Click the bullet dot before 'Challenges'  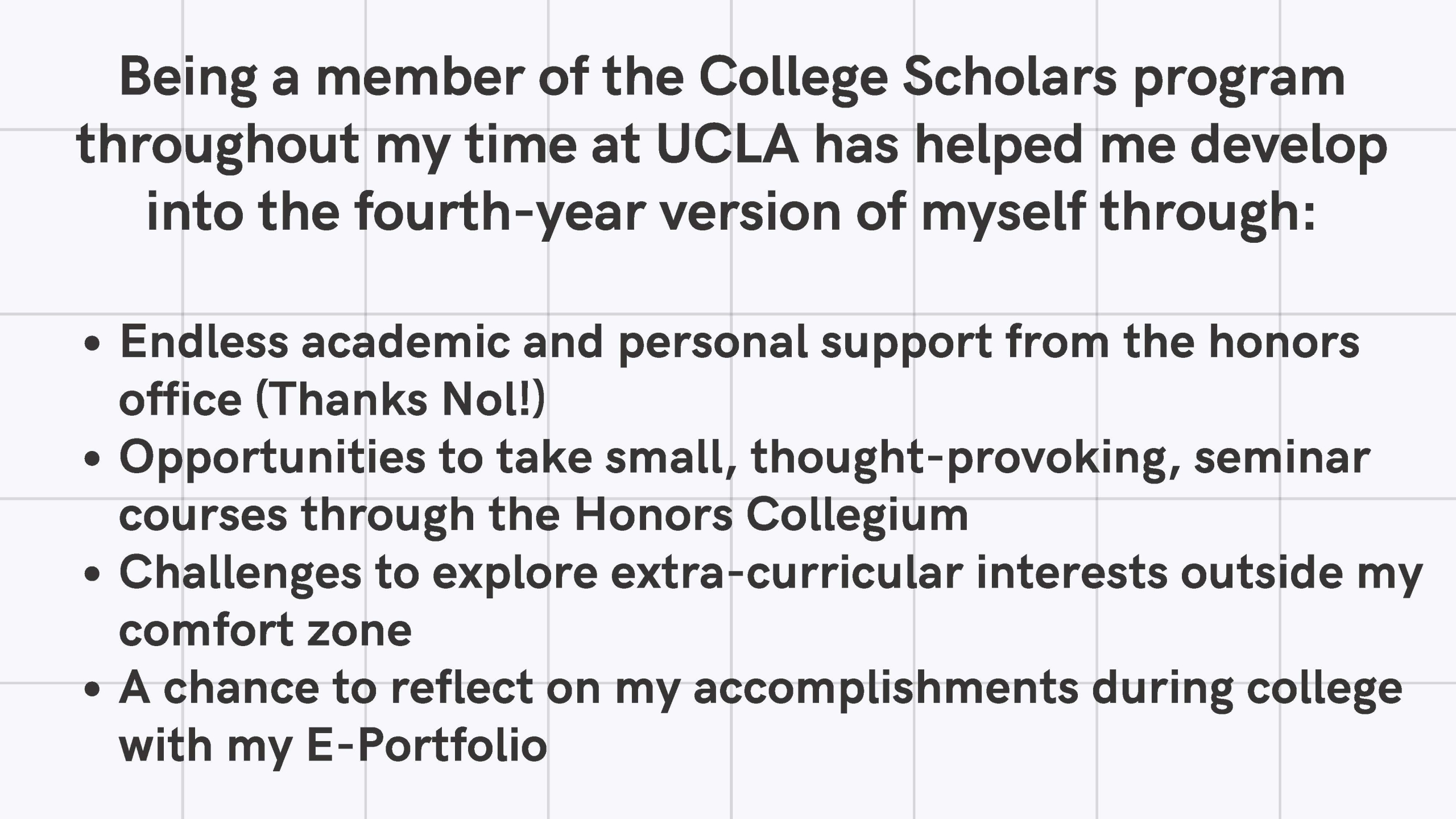pos(92,574)
